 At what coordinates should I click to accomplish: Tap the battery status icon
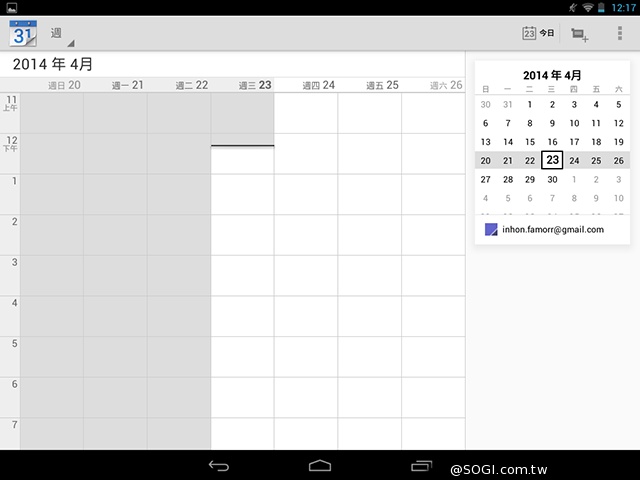click(x=601, y=7)
